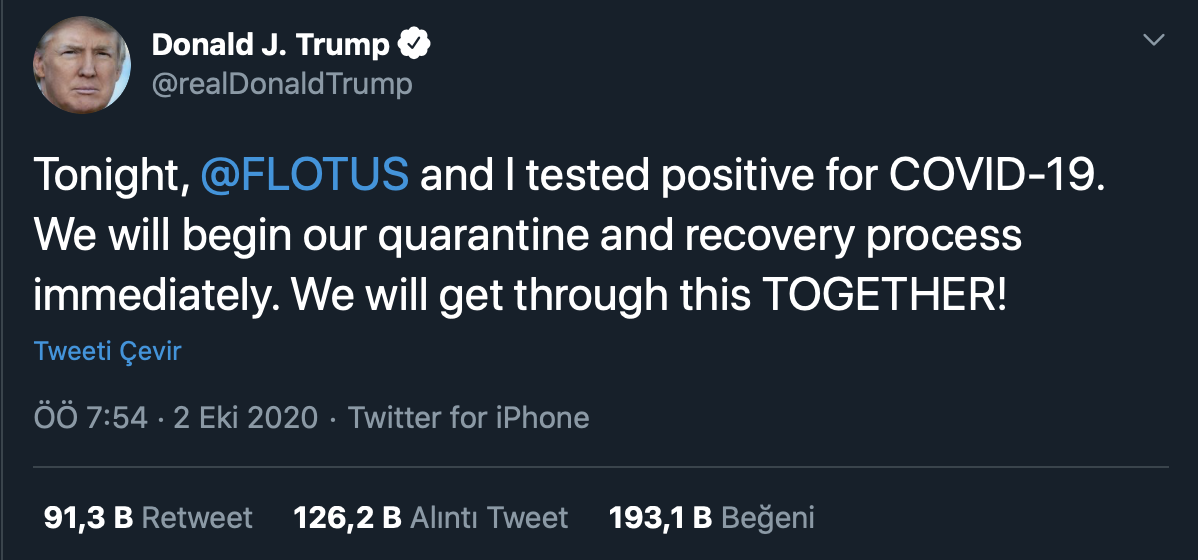Expand the tweet options chevron
Screen dimensions: 1198x560
(x=1154, y=40)
